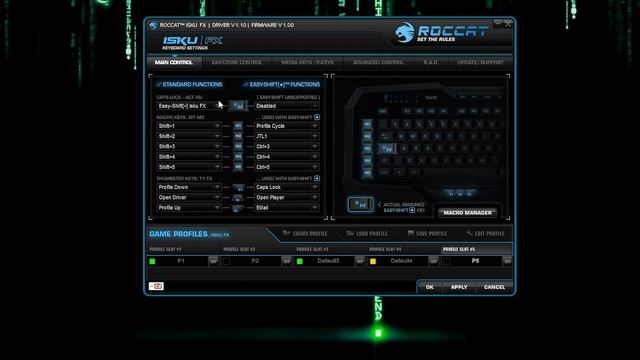
Task: Switch to the Media Keys / F-Keys tab
Action: [x=307, y=62]
